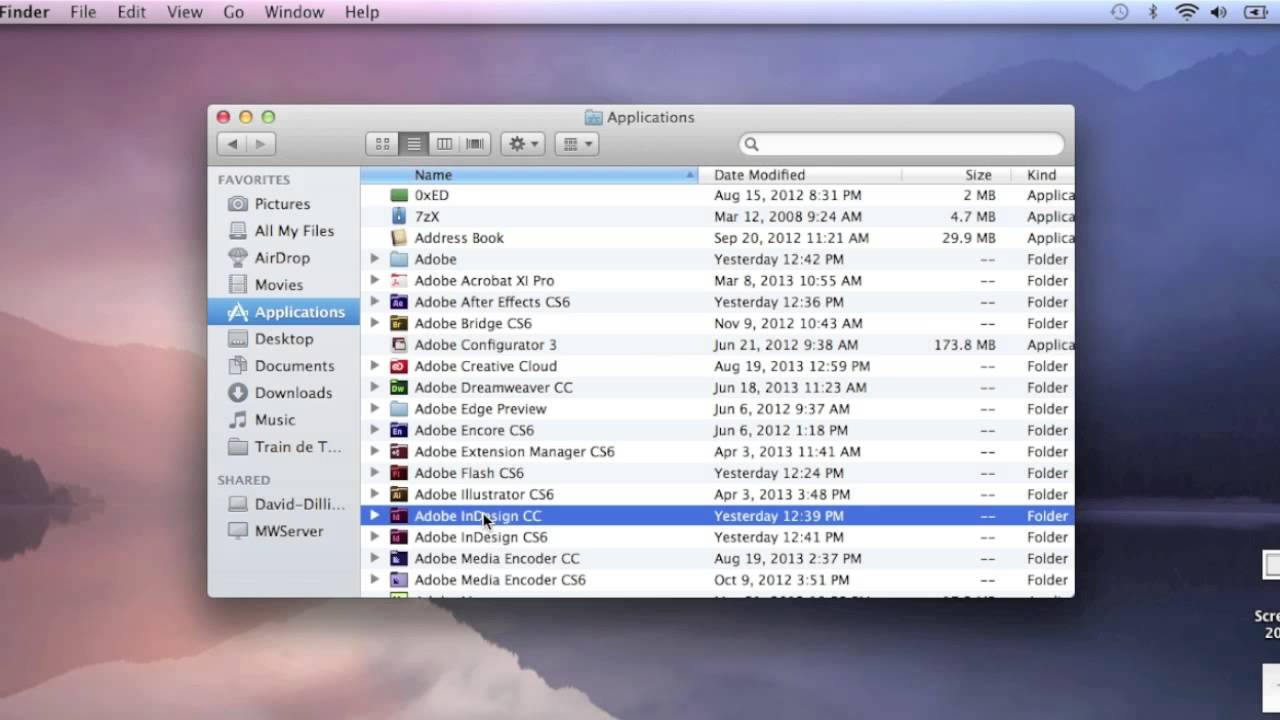Expand Adobe Media Encoder CC disclosure triangle
Image resolution: width=1280 pixels, height=720 pixels.
coord(374,558)
